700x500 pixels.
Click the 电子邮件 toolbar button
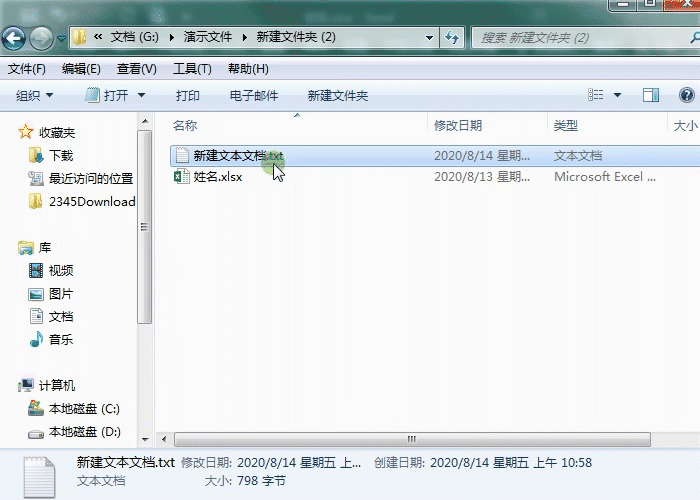point(254,96)
